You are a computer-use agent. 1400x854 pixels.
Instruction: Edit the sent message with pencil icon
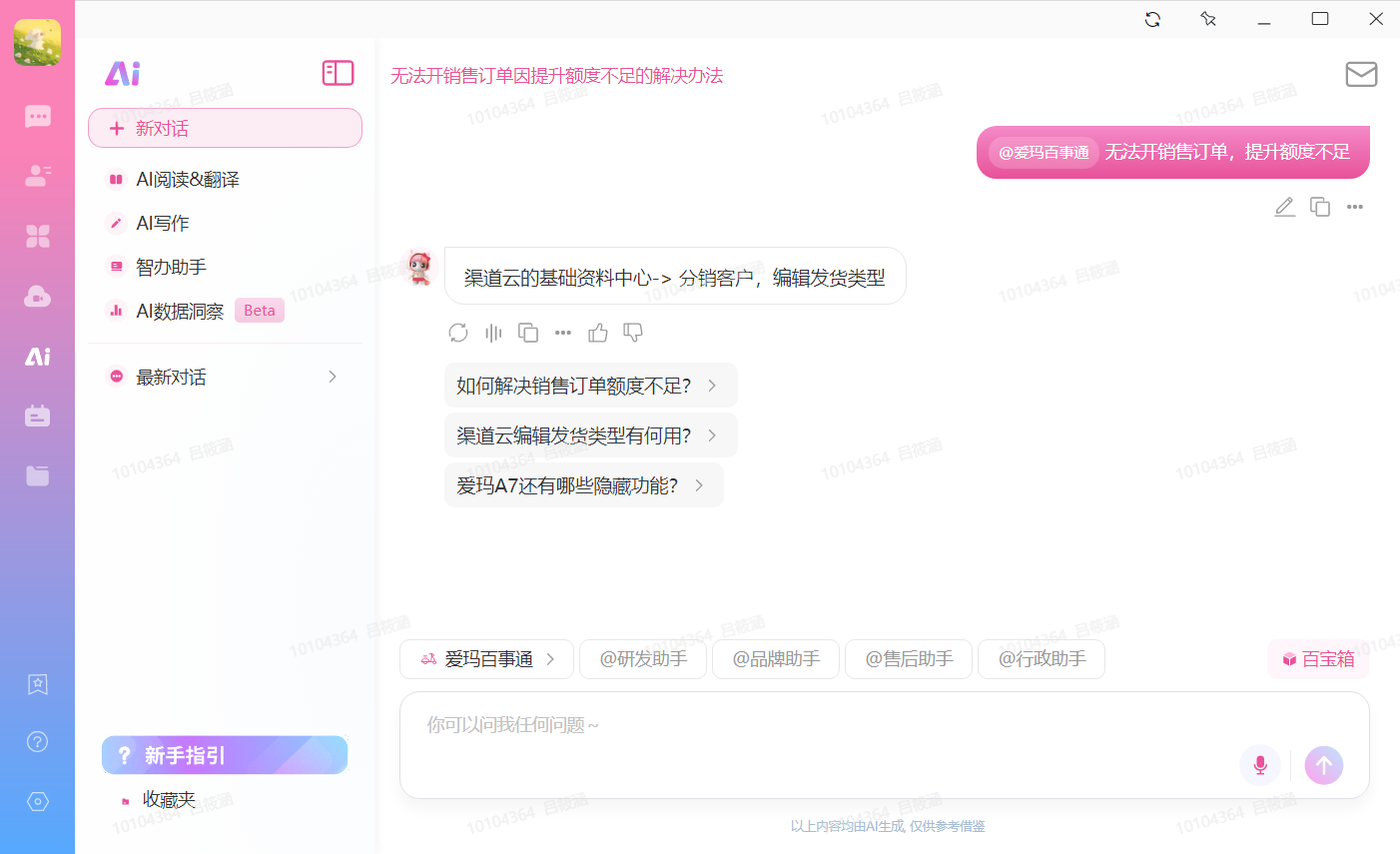[1285, 207]
